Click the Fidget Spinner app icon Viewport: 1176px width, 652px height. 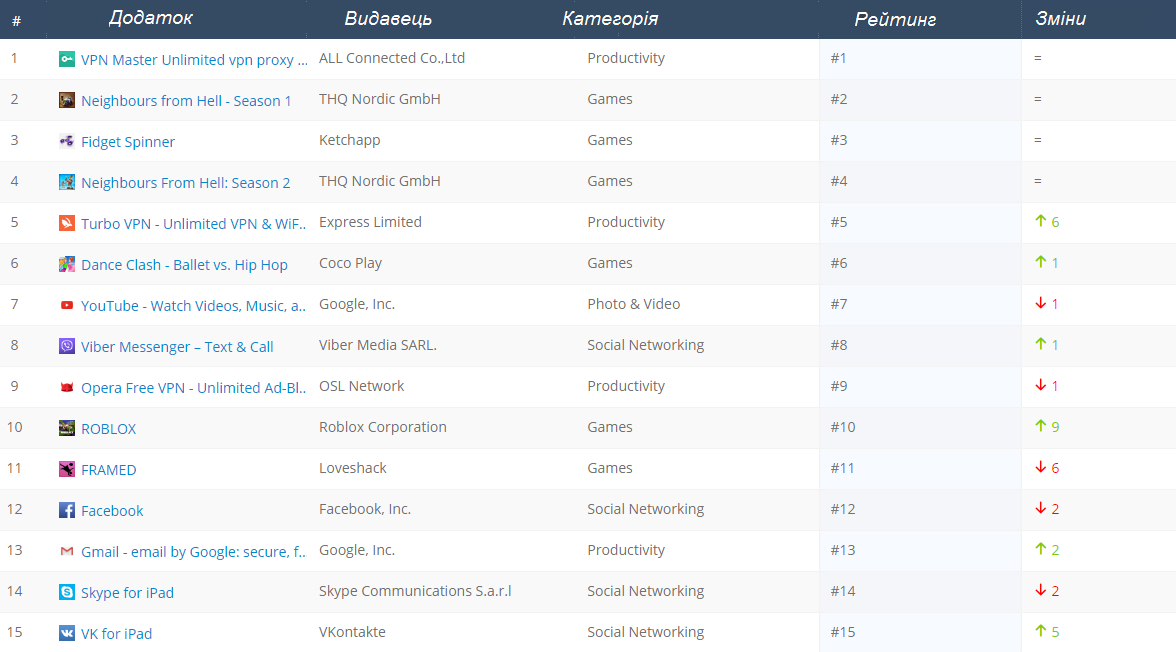(67, 141)
